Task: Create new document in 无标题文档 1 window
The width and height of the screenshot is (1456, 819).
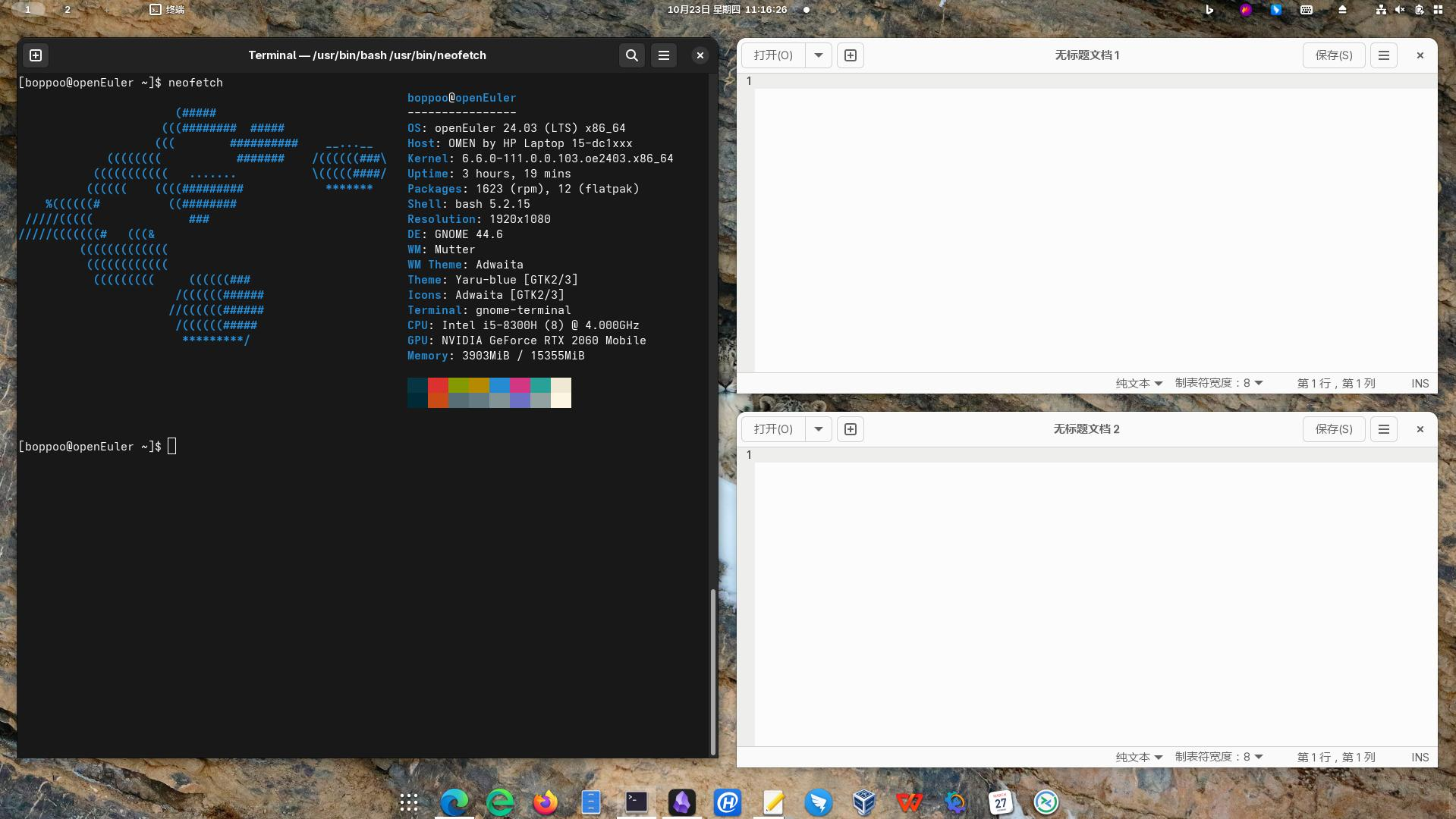Action: pyautogui.click(x=851, y=55)
